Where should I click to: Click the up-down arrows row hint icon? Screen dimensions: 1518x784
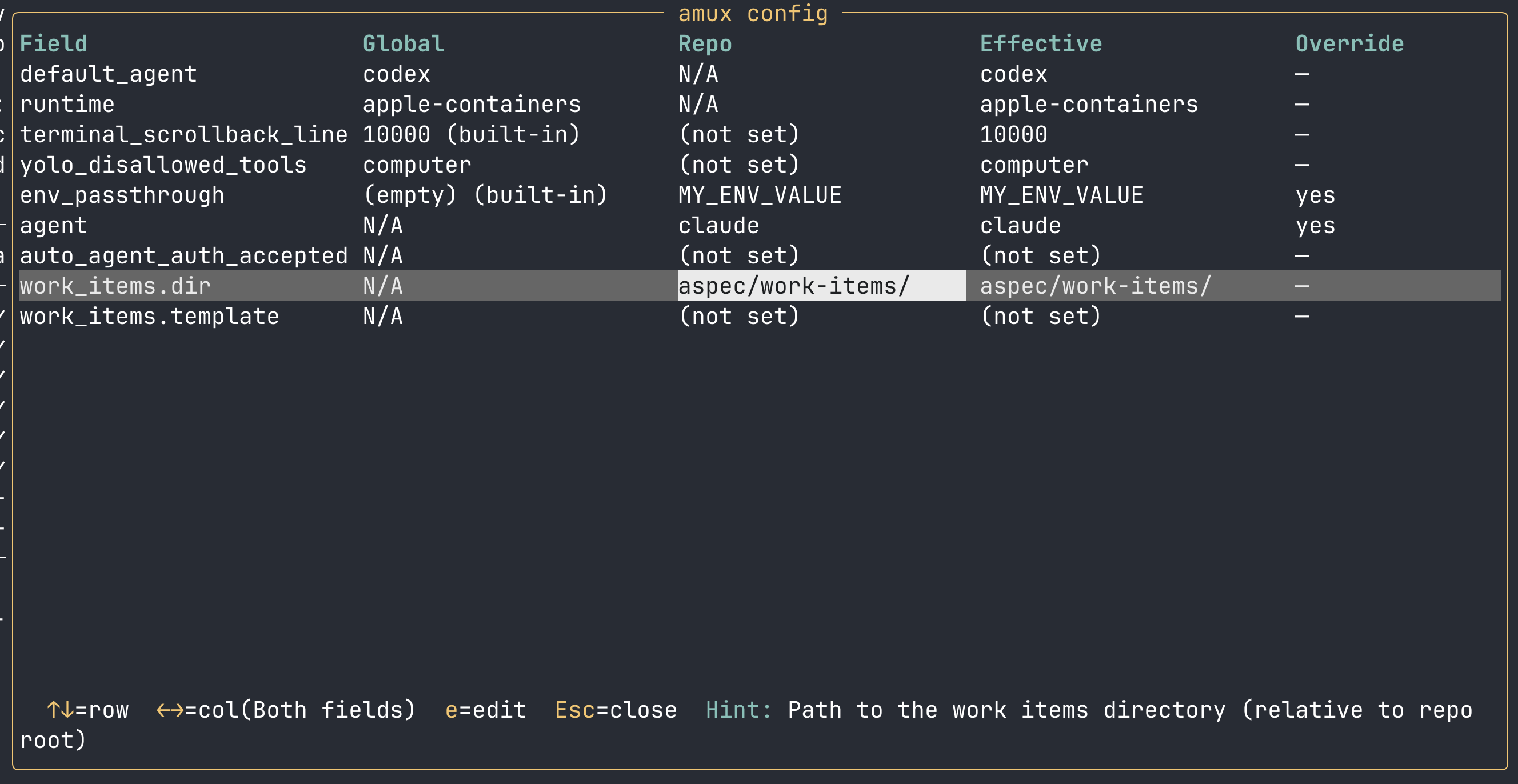(x=60, y=710)
